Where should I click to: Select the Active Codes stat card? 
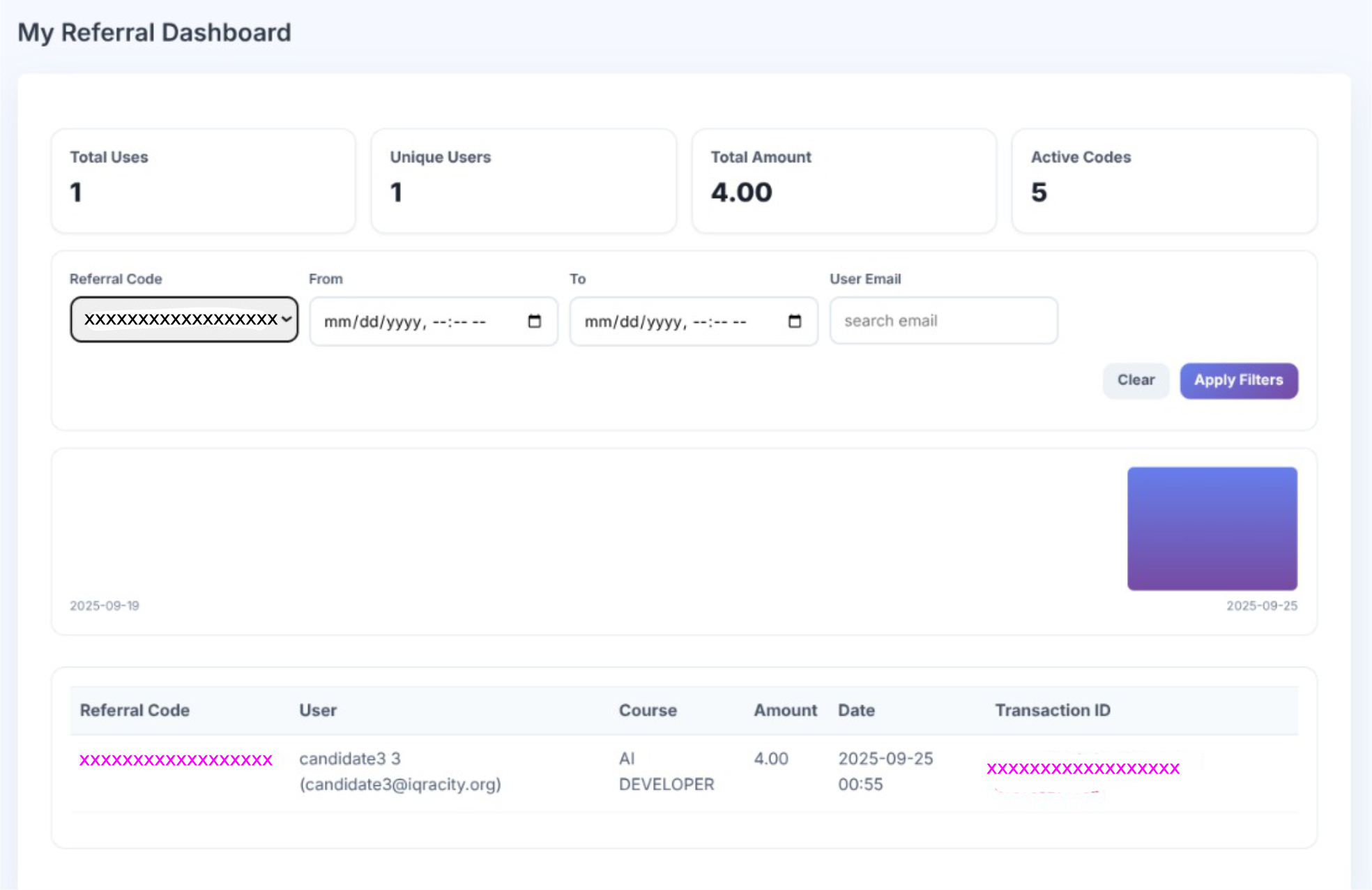tap(1164, 181)
